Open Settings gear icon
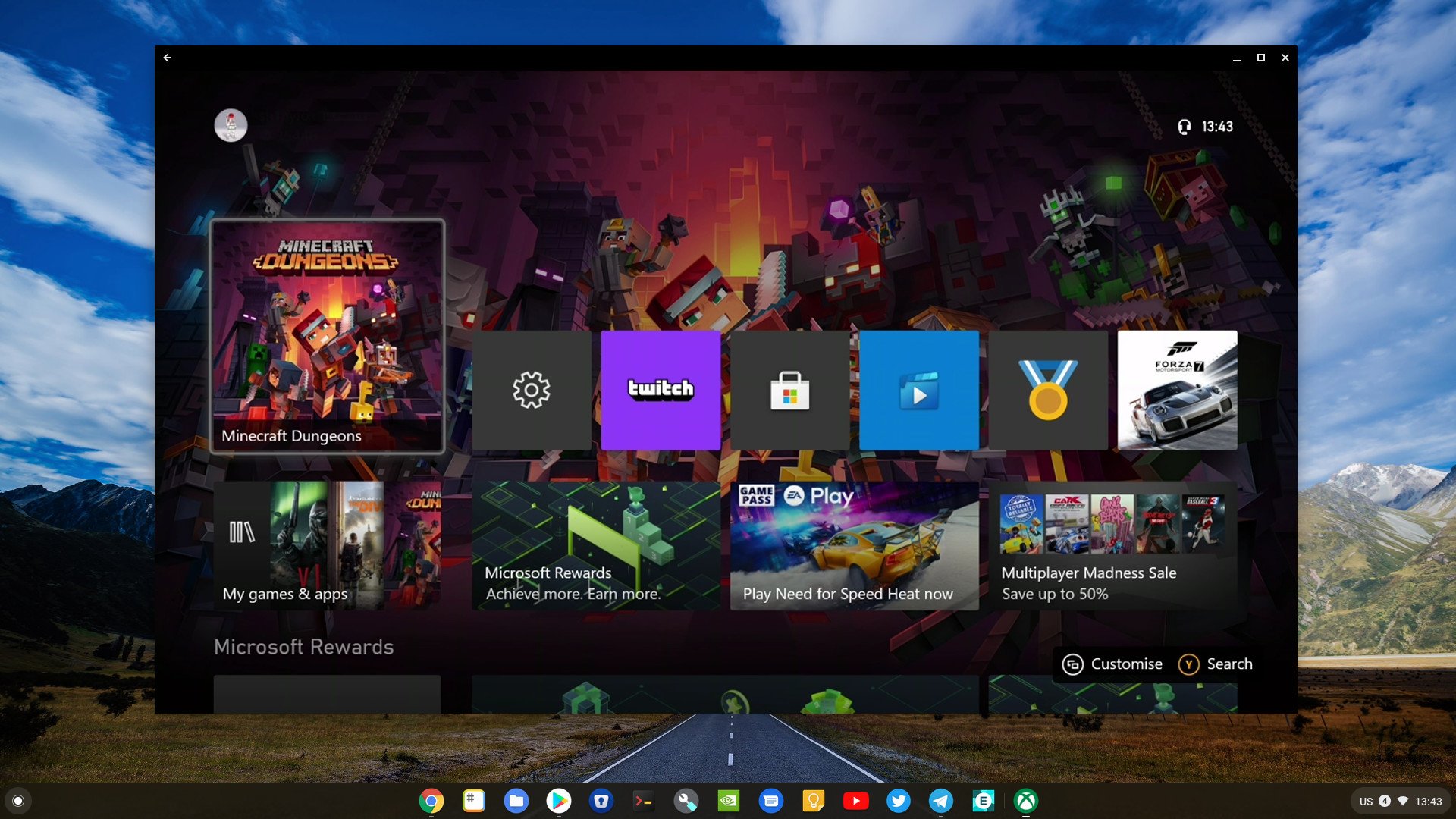 (x=530, y=390)
